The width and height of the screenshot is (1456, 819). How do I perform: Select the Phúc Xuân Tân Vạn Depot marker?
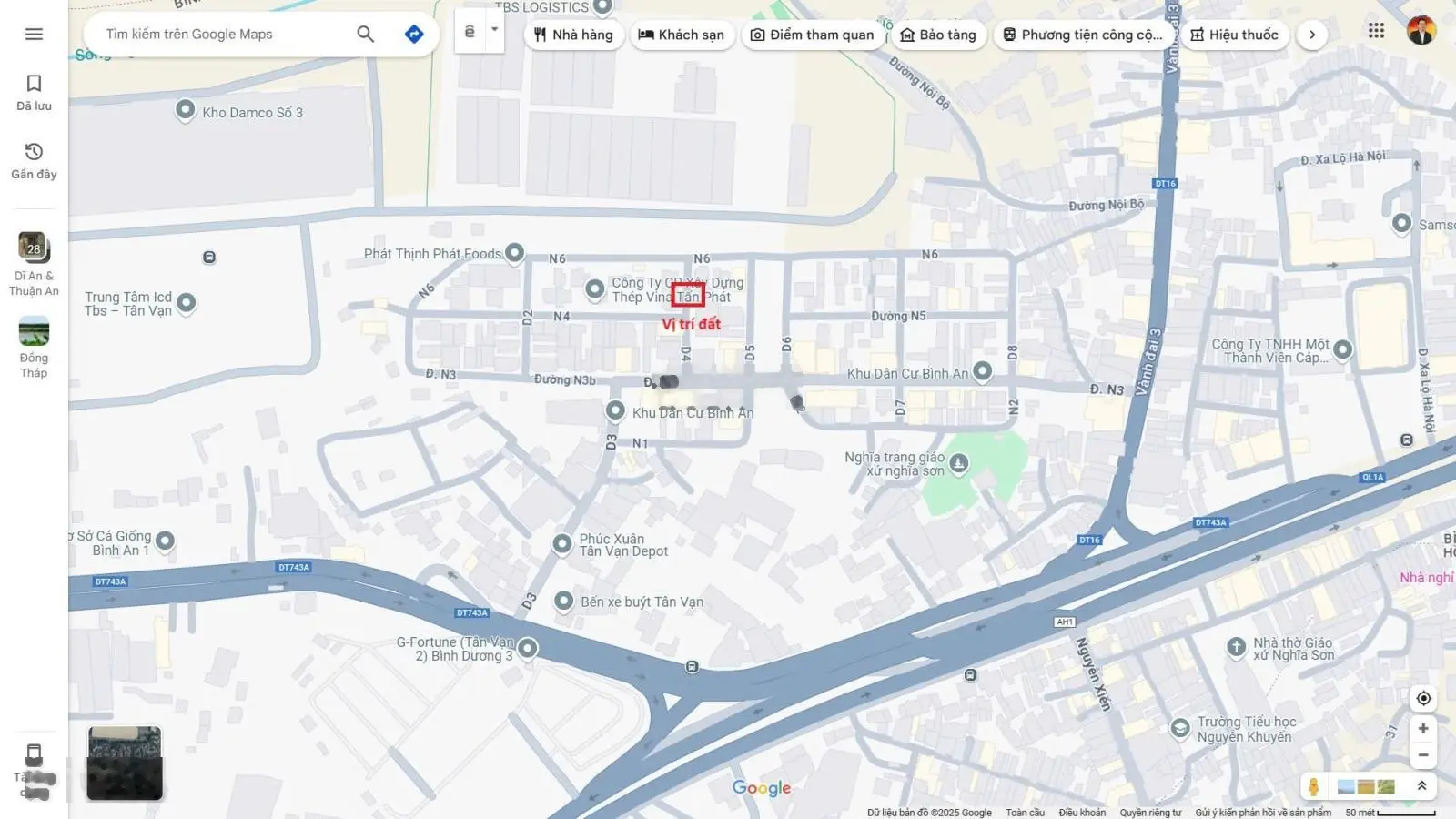[x=562, y=543]
